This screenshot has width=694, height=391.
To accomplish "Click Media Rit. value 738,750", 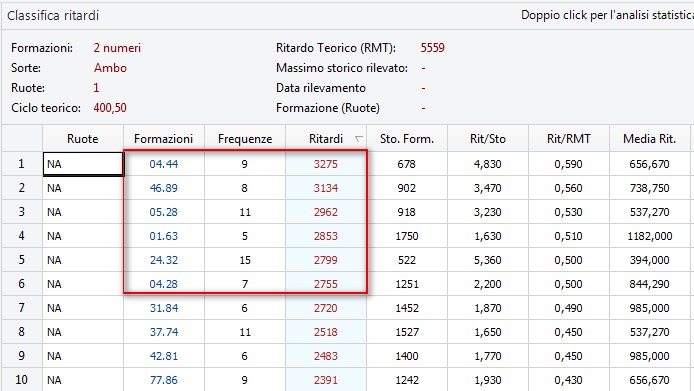I will click(649, 188).
